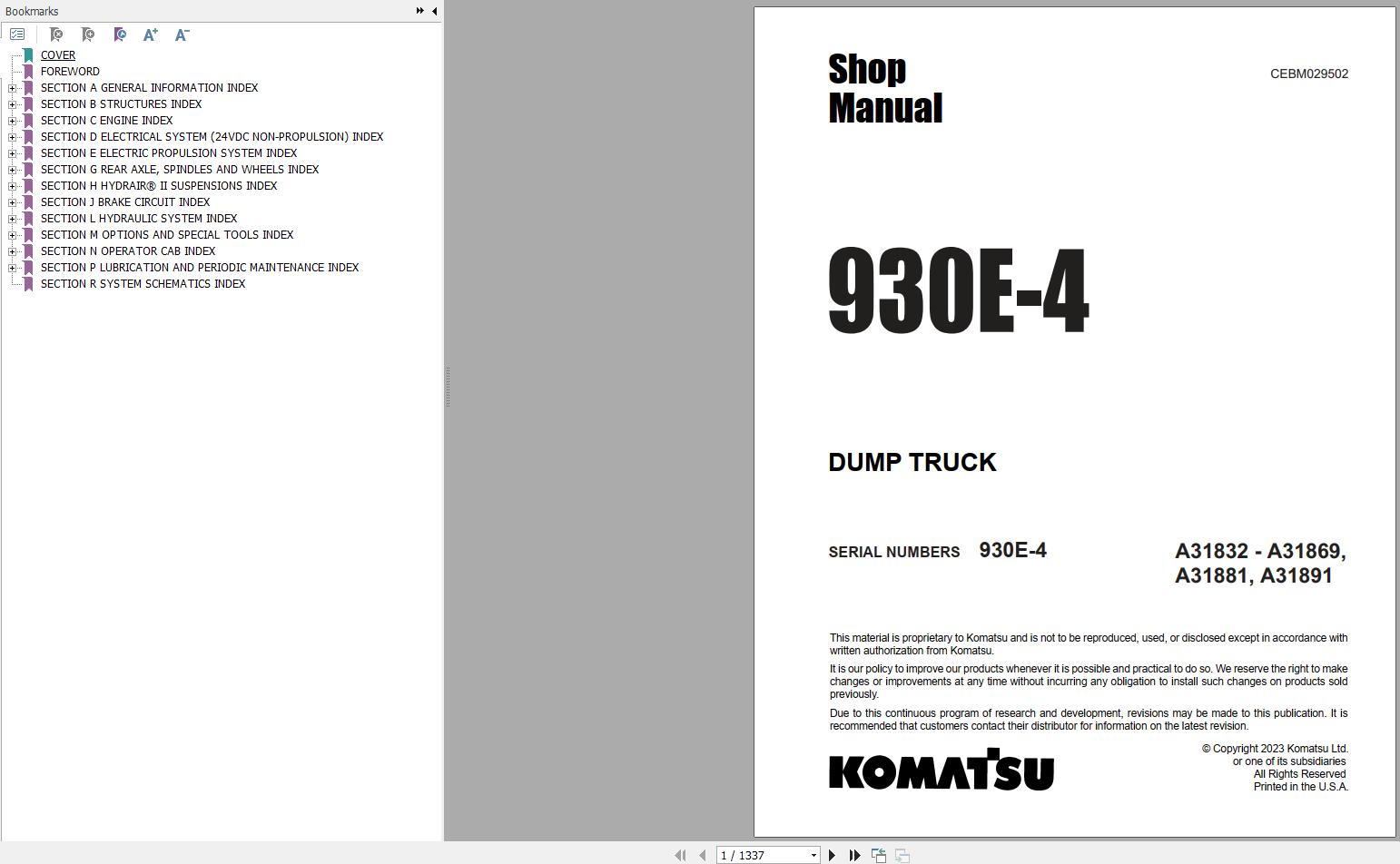1400x864 pixels.
Task: Click the Copyright 2023 Komatsu Ltd. text
Action: (x=1275, y=749)
